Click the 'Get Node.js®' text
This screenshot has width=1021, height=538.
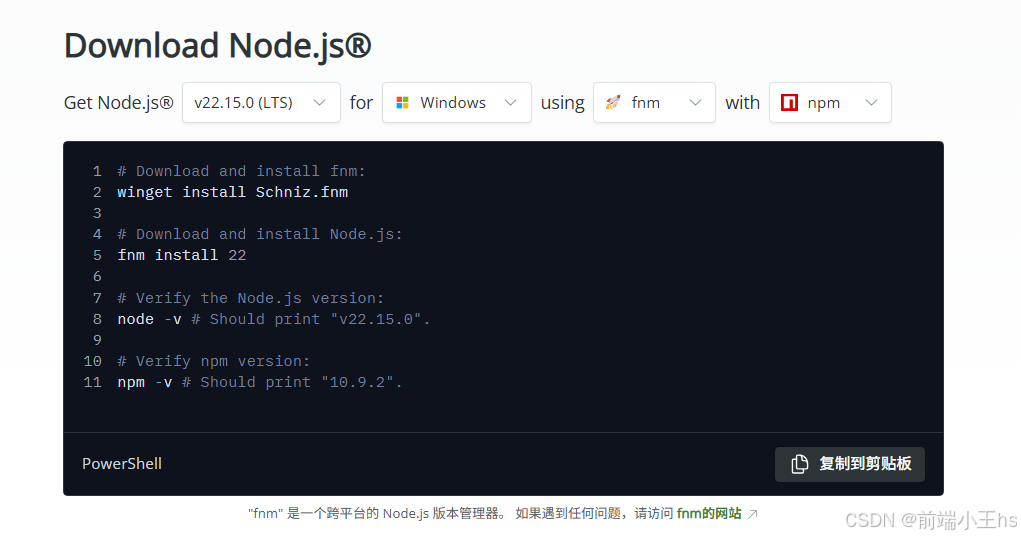[119, 103]
